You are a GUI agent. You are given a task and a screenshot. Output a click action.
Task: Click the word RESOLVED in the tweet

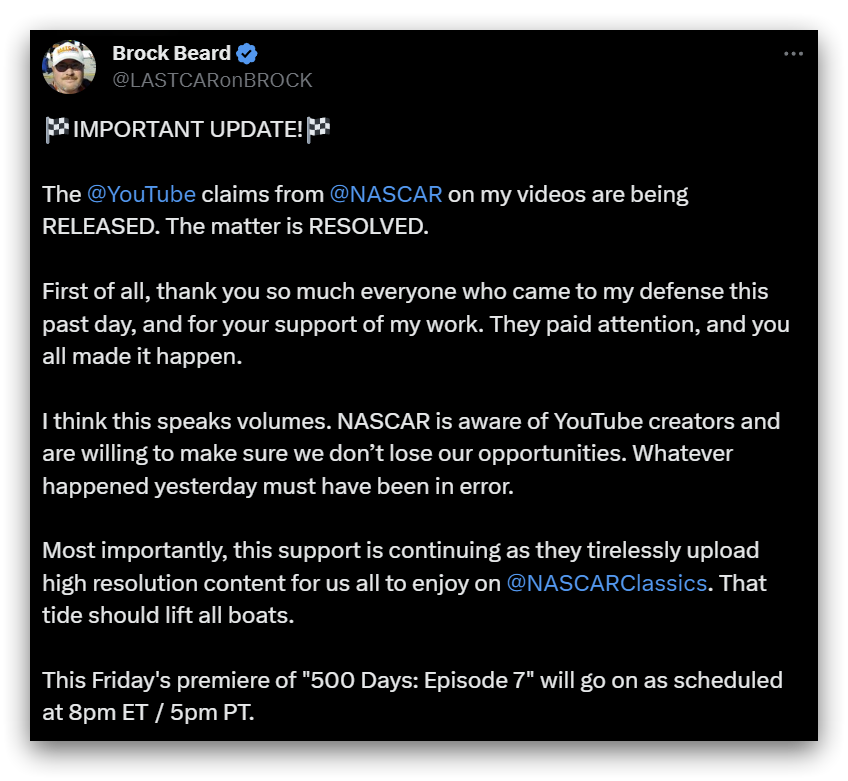click(x=368, y=227)
